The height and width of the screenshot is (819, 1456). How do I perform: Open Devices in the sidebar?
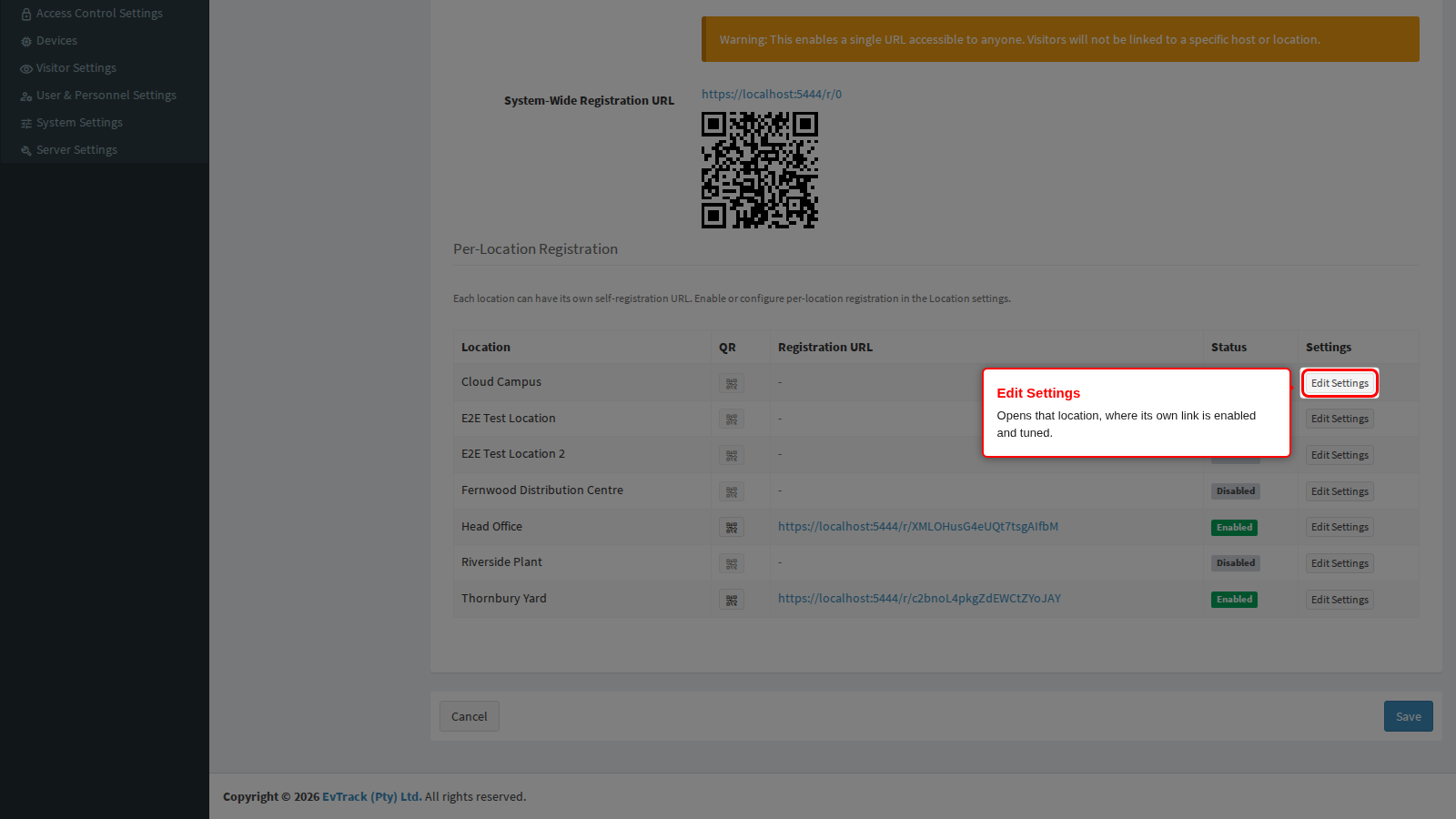[x=49, y=41]
